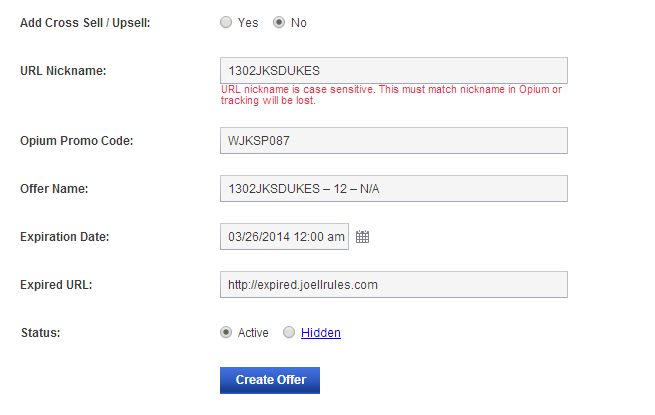Viewport: 655px width, 415px height.
Task: Focus the URL Nickname text field
Action: (394, 71)
